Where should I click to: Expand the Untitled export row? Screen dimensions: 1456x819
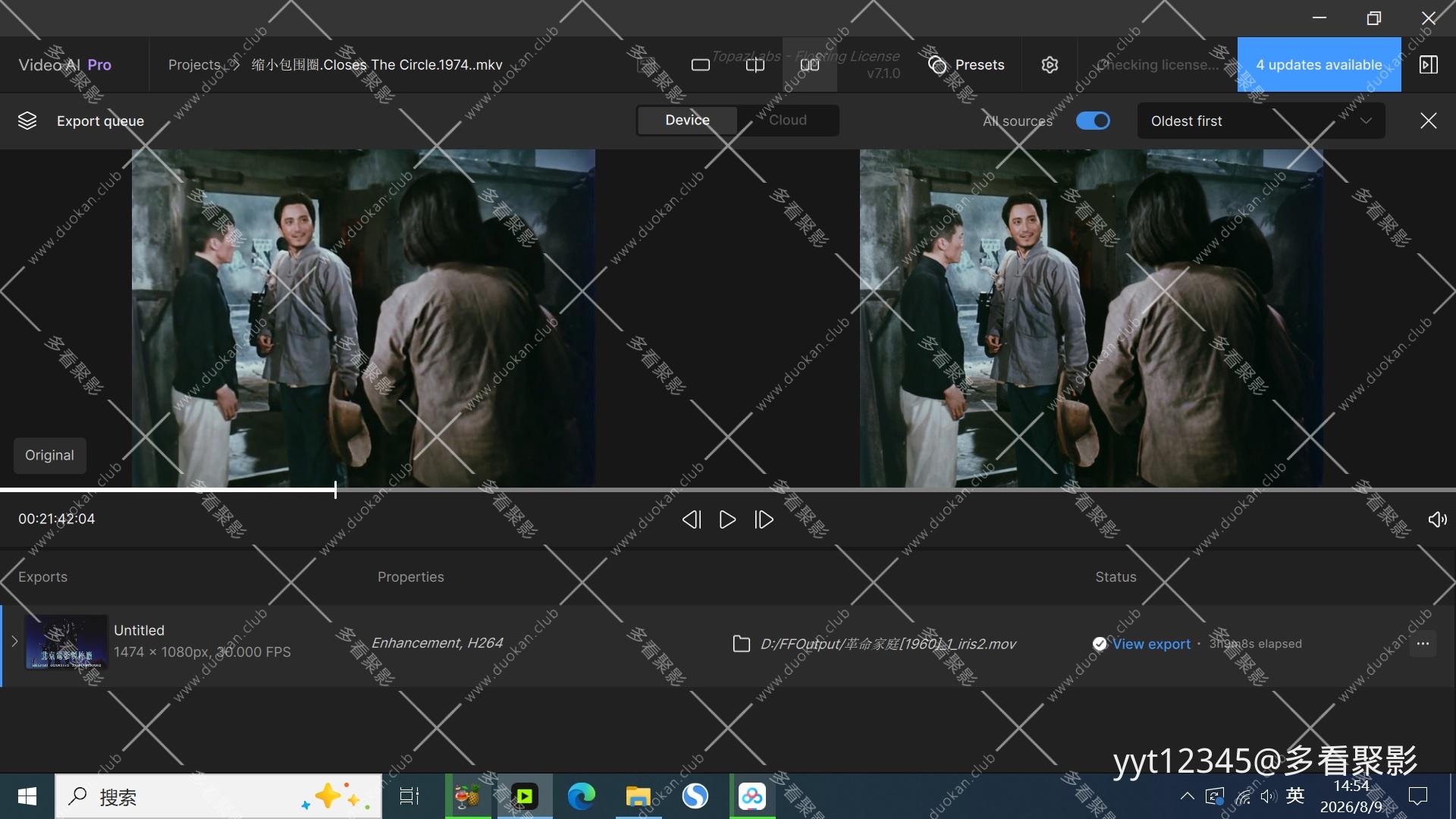pyautogui.click(x=14, y=642)
